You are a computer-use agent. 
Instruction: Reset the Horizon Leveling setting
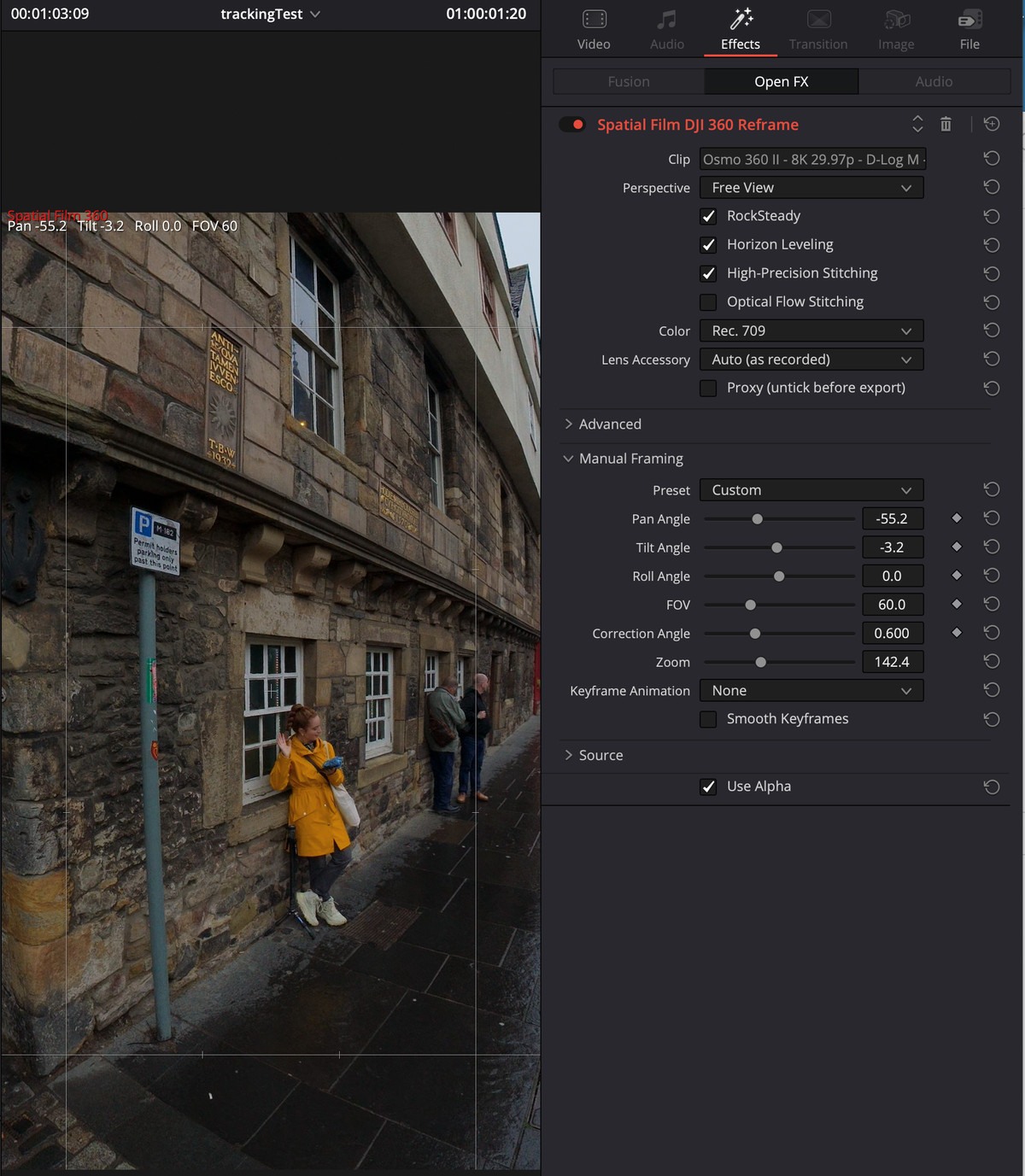pyautogui.click(x=992, y=244)
